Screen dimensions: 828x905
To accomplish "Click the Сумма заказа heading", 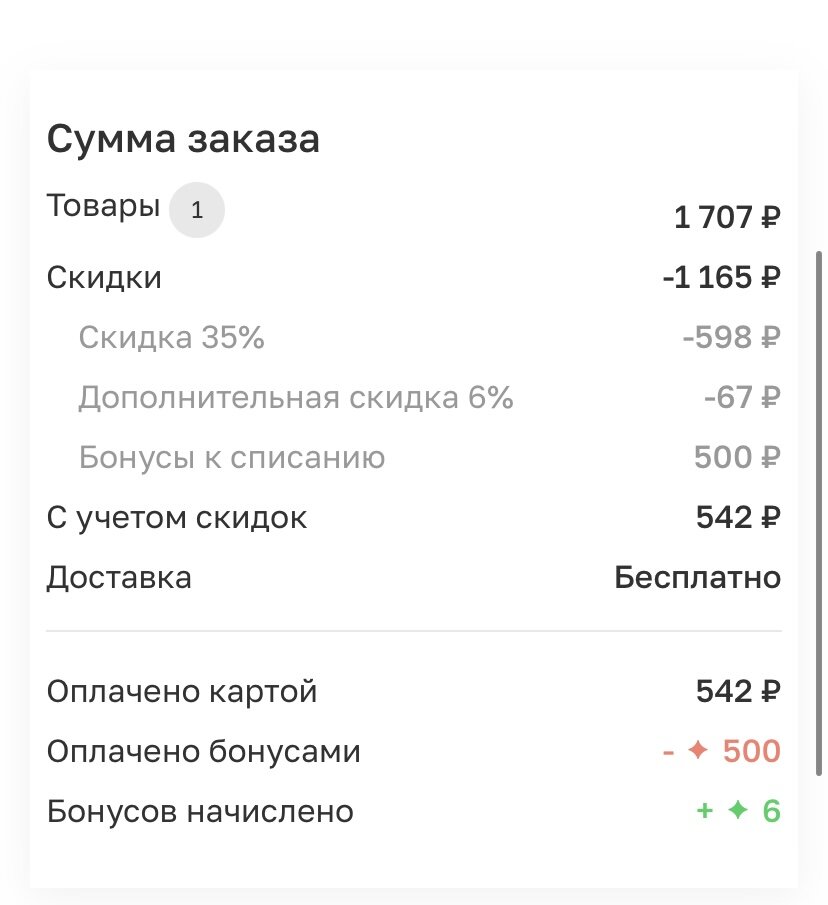I will [x=183, y=139].
